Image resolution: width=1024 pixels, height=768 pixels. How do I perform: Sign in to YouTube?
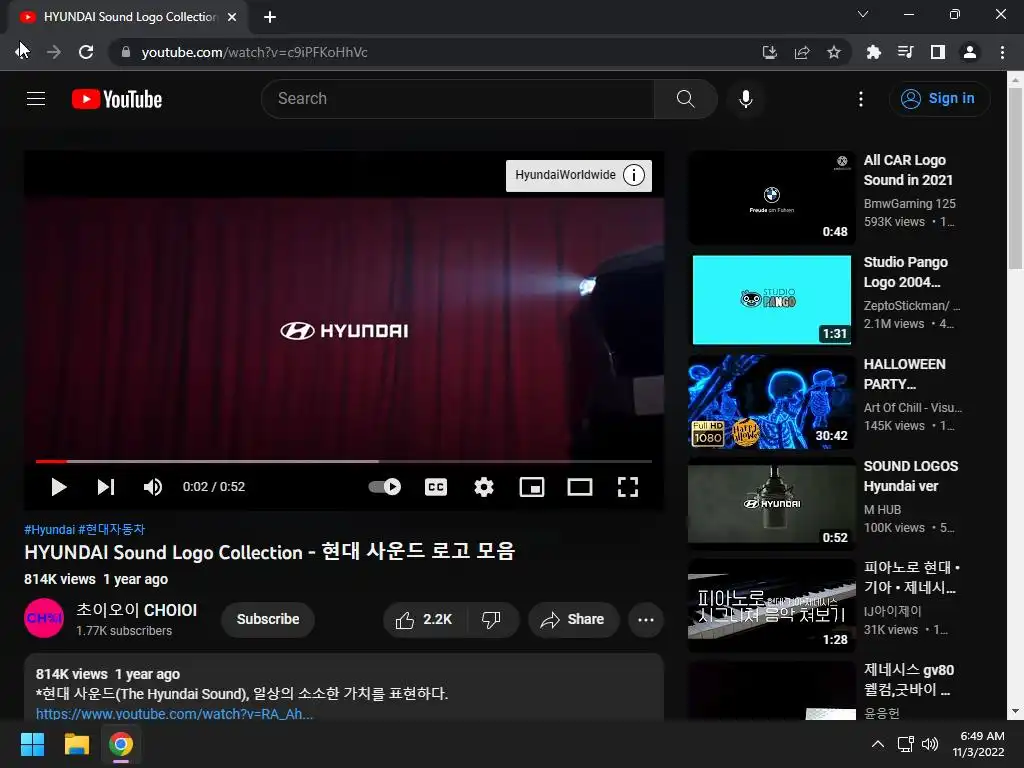(938, 99)
